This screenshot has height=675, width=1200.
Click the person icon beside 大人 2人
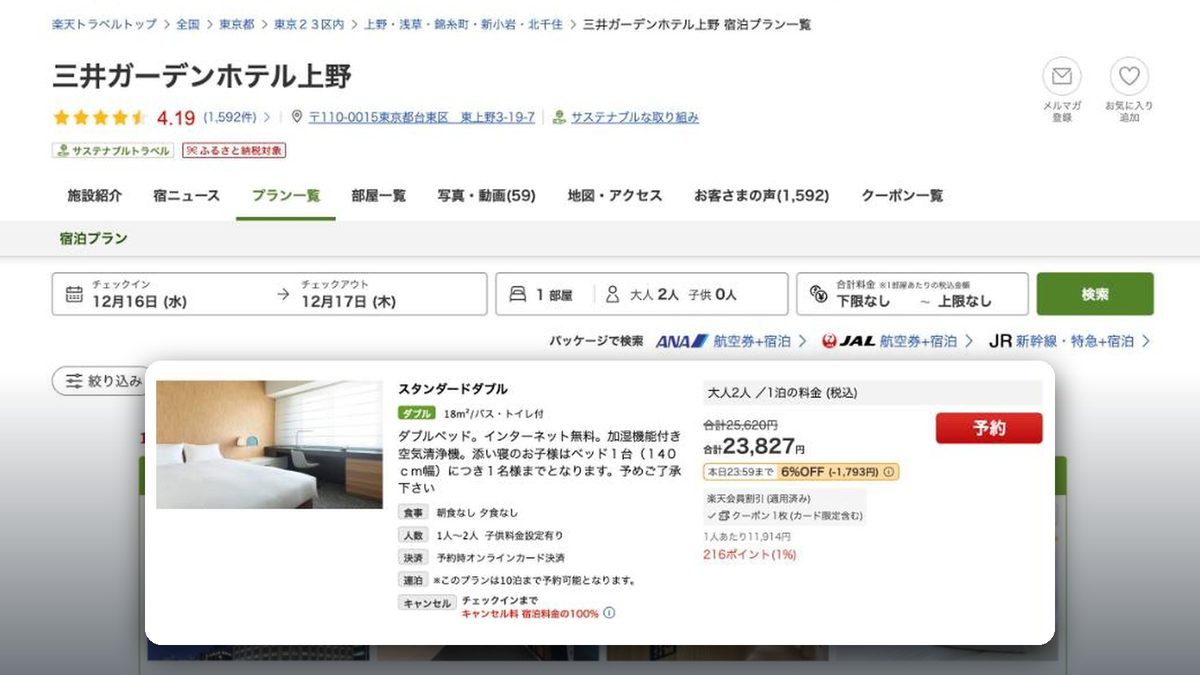click(613, 295)
